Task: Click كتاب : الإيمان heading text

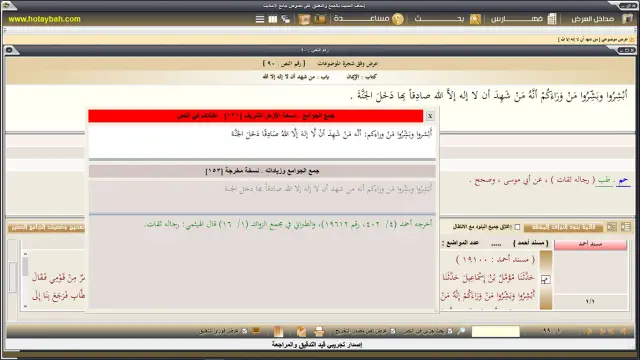Action: pos(362,77)
